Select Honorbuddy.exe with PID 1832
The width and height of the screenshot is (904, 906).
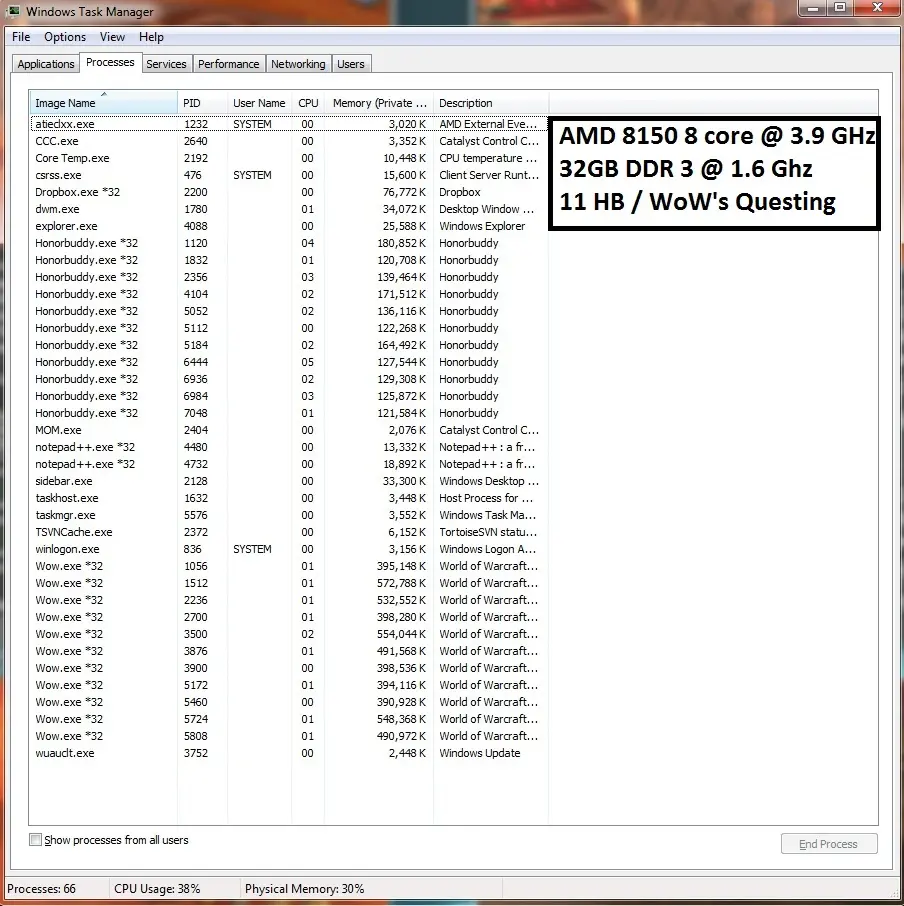288,260
